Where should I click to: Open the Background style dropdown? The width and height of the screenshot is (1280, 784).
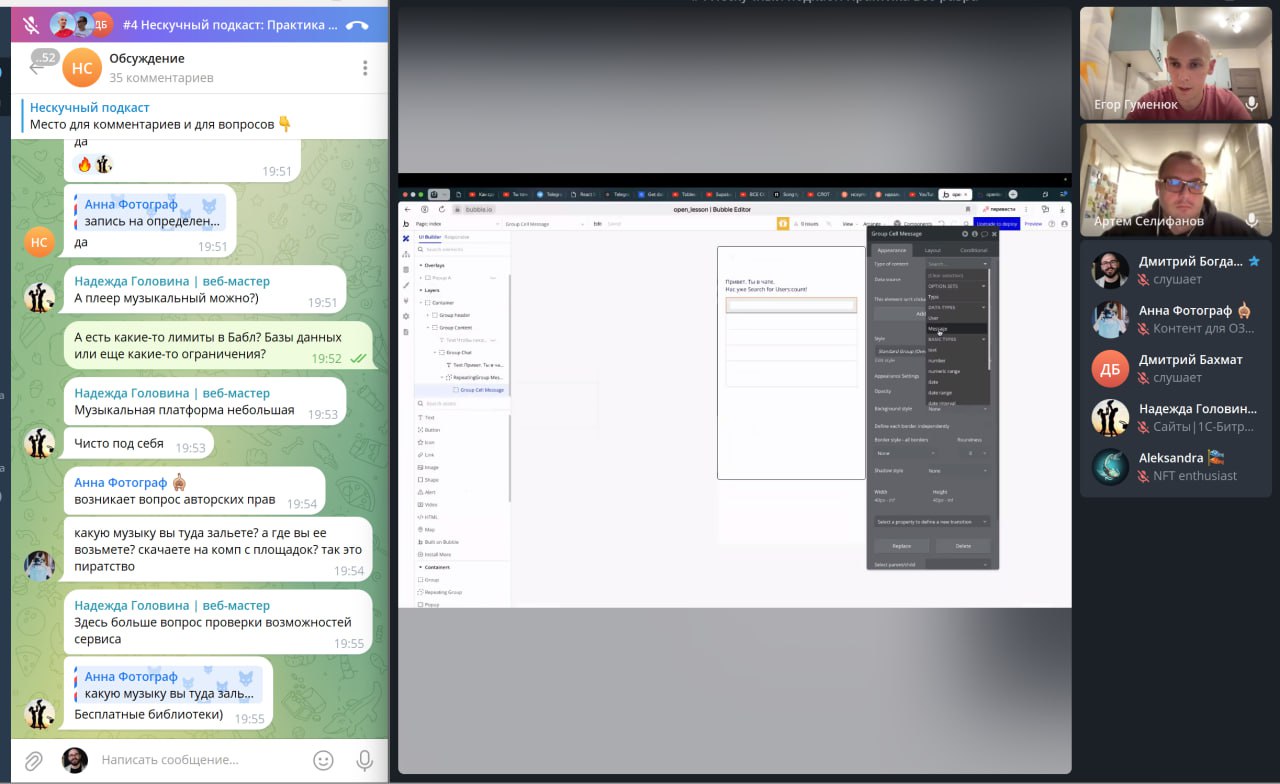pyautogui.click(x=957, y=409)
